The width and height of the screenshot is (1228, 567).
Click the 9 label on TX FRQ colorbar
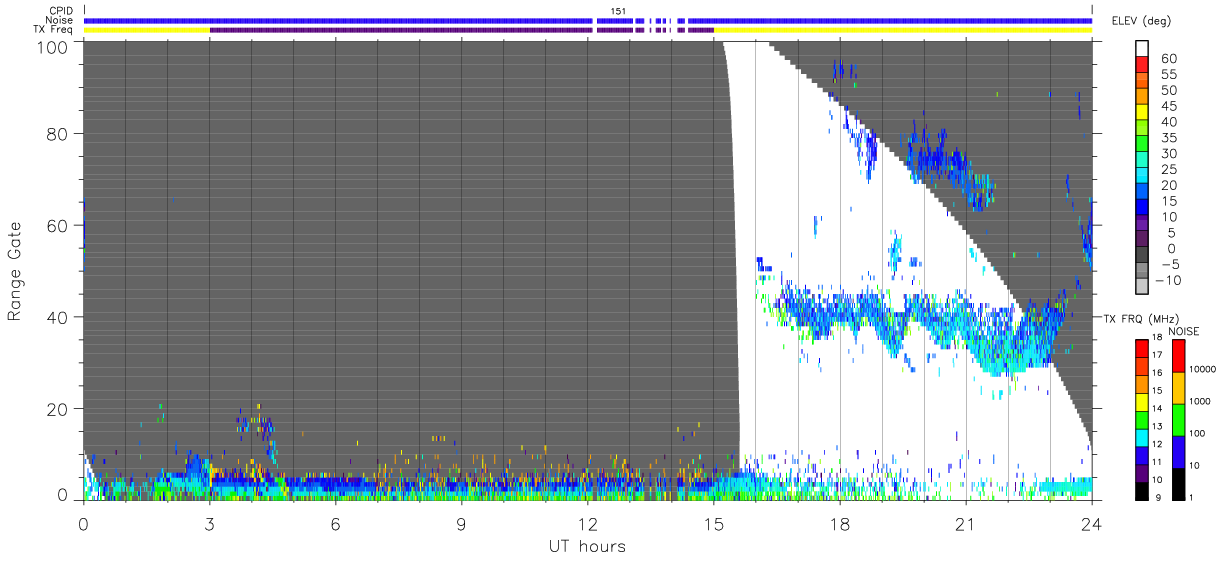pos(1156,497)
